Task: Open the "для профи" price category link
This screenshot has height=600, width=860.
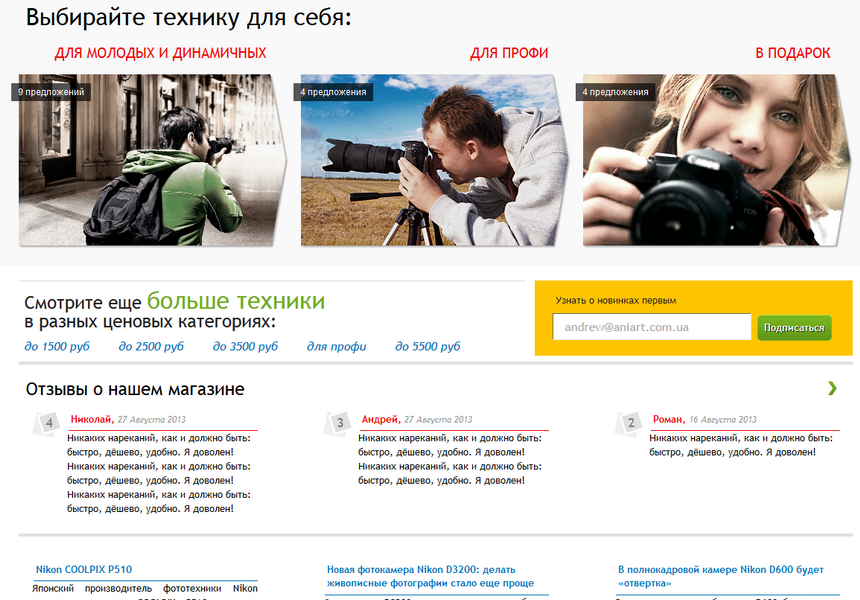Action: (x=336, y=347)
